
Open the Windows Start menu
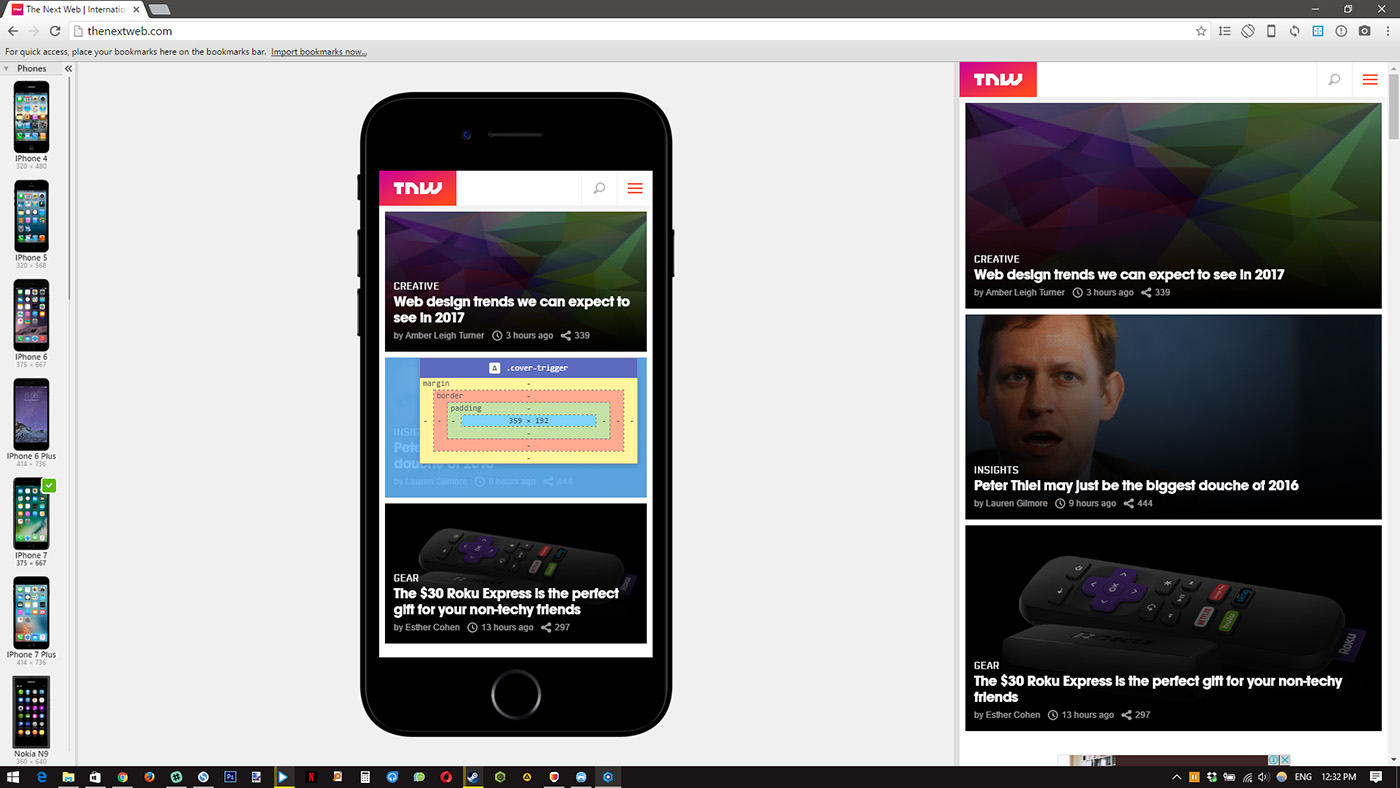pyautogui.click(x=13, y=777)
